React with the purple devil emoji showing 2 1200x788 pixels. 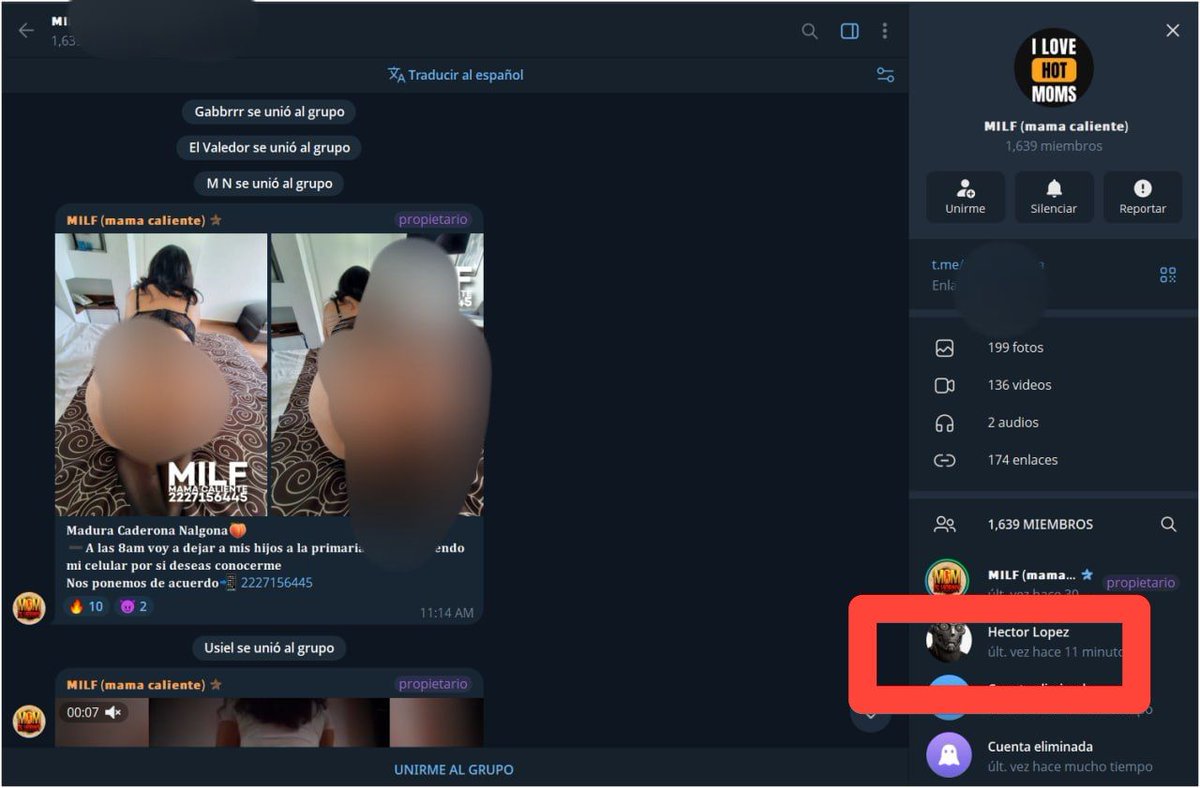tap(133, 606)
